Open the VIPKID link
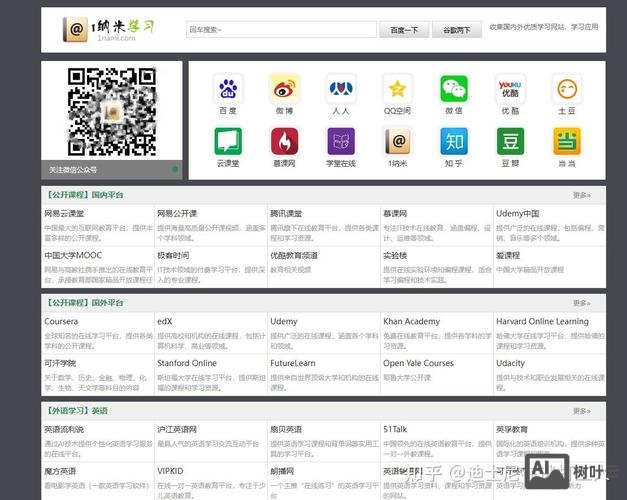The image size is (627, 500). (x=170, y=471)
